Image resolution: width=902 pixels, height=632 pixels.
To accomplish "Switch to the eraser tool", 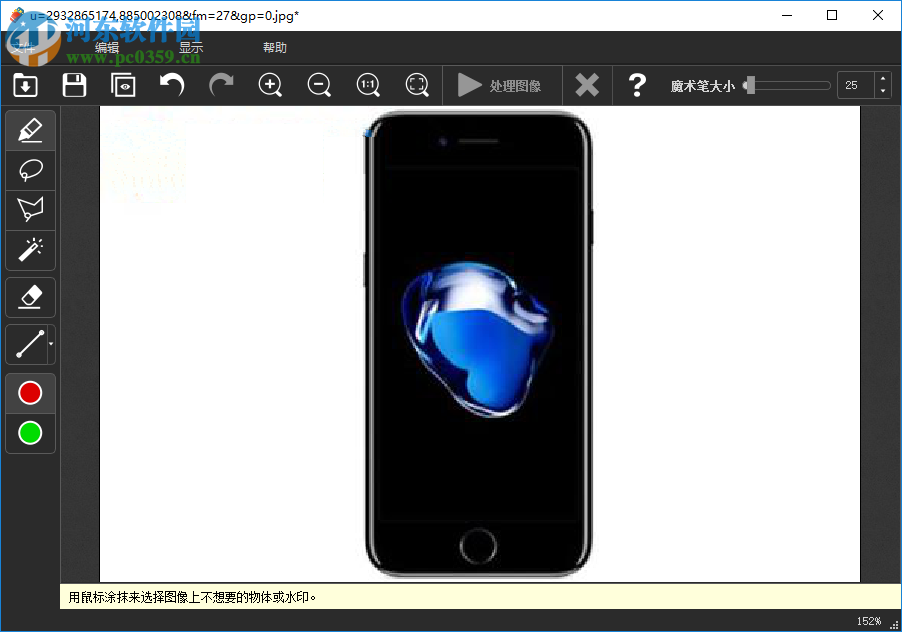I will pos(30,296).
